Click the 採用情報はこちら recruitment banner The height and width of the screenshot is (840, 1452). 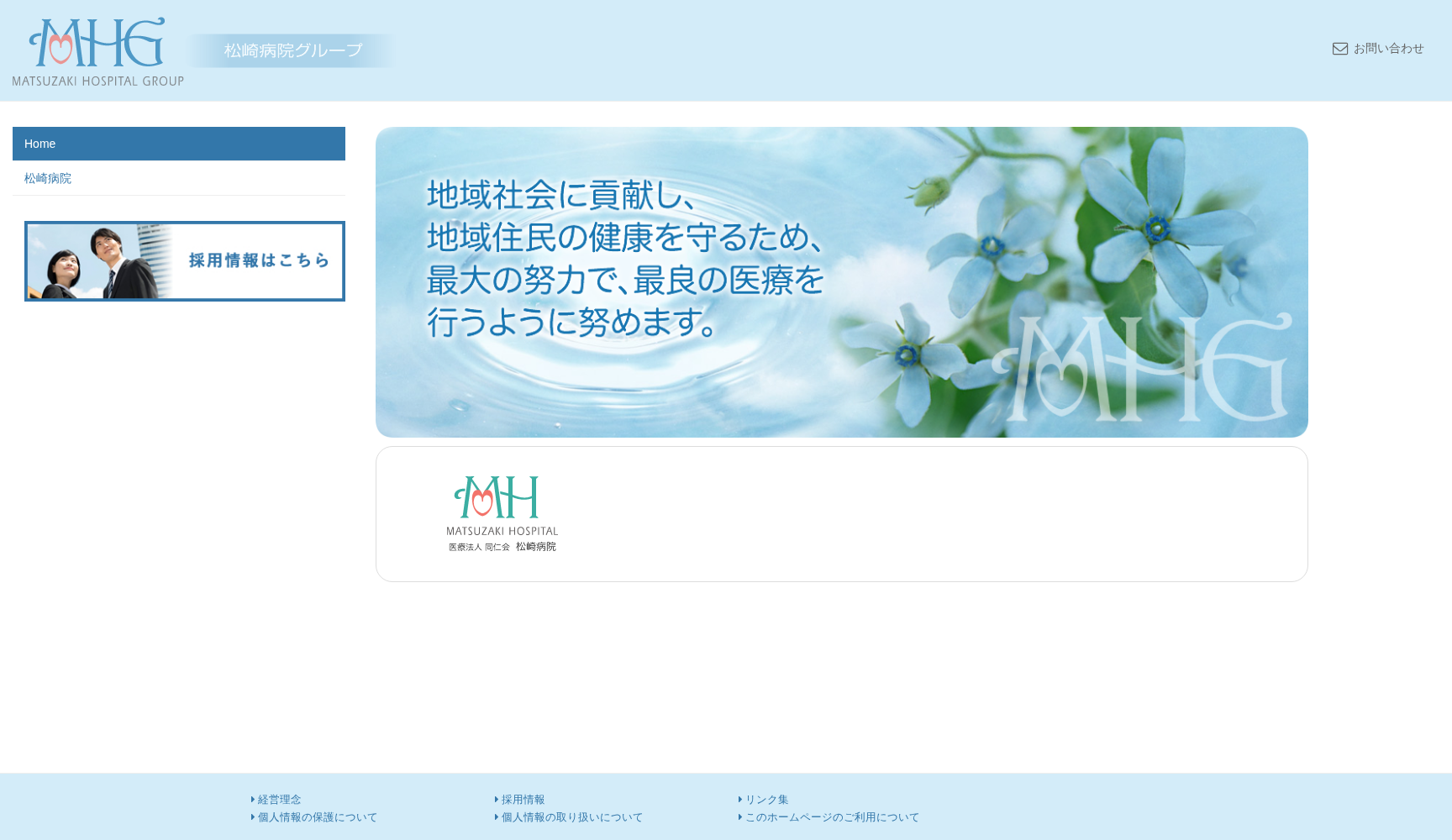(185, 261)
